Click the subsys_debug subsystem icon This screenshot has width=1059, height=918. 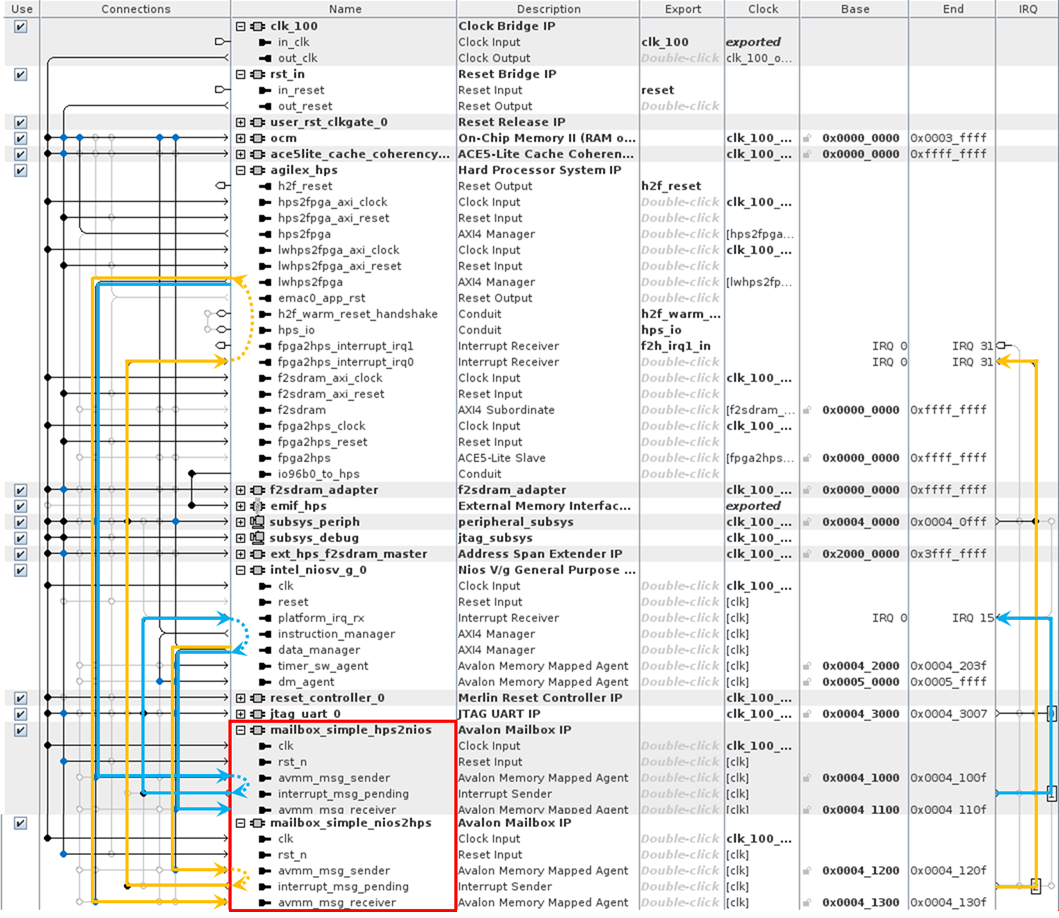click(257, 538)
